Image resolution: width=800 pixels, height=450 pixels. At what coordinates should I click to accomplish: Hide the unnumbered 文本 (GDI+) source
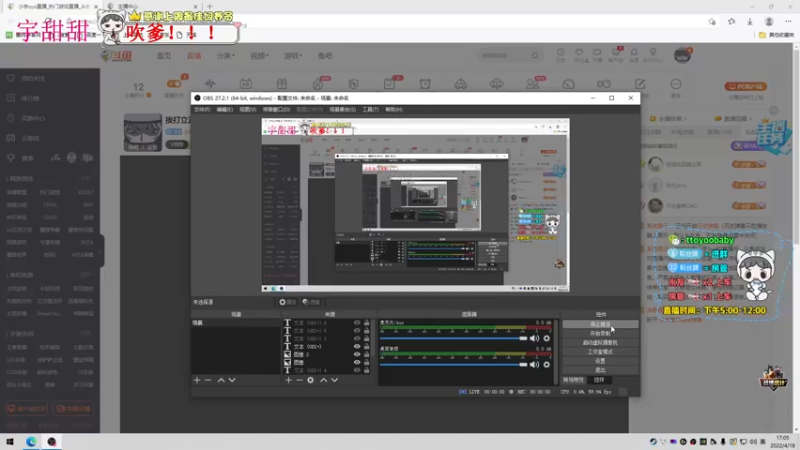(357, 346)
